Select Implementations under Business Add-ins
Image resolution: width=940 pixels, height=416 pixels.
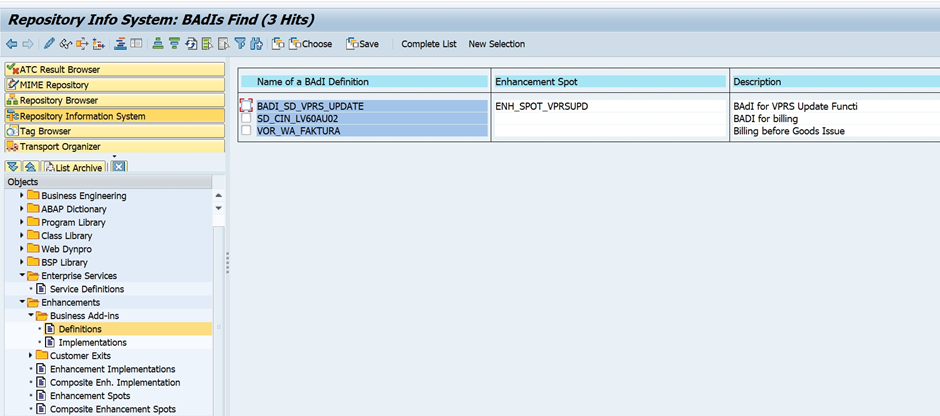92,342
